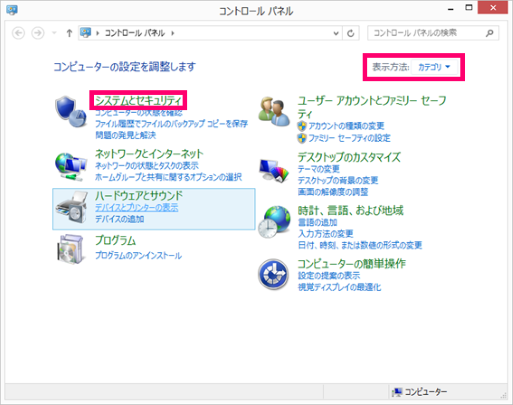Click the Programs disc box icon
This screenshot has width=513, height=405.
click(70, 249)
